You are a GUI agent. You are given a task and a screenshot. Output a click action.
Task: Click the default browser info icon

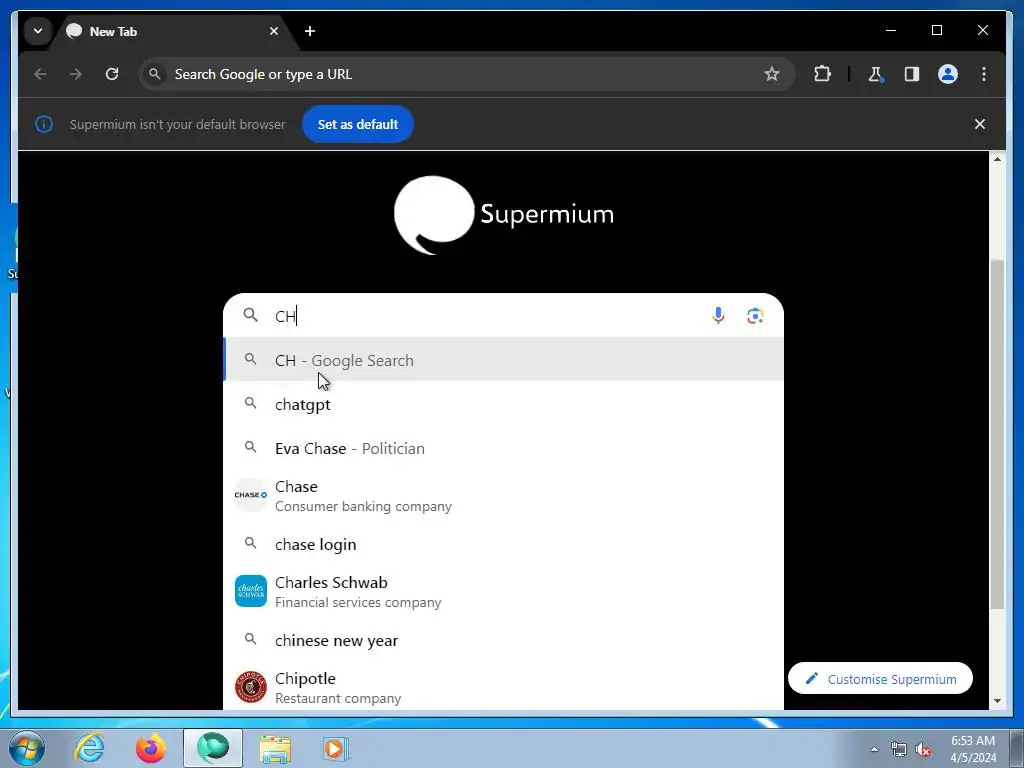44,124
